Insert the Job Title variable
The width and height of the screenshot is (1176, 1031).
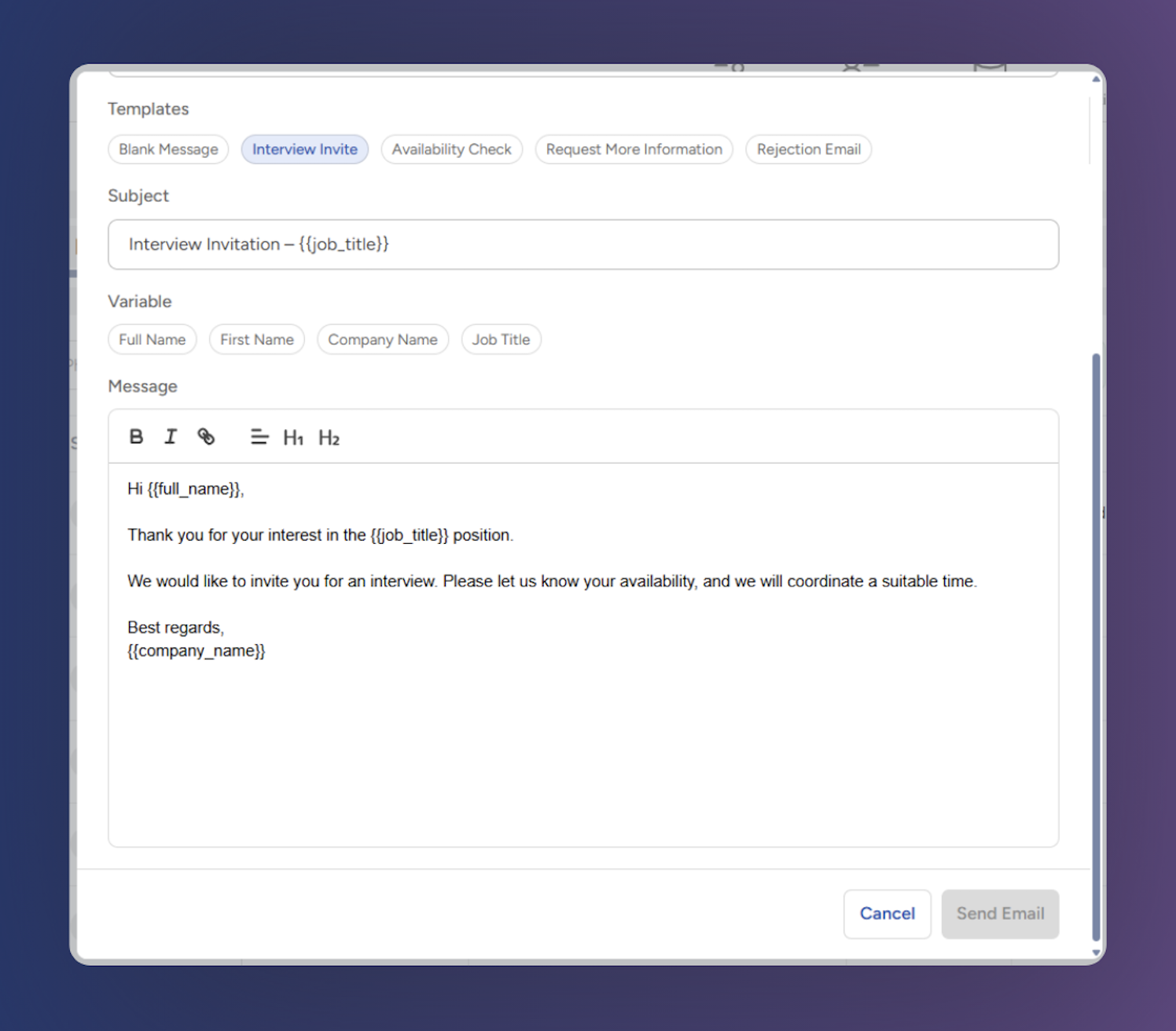click(x=502, y=339)
